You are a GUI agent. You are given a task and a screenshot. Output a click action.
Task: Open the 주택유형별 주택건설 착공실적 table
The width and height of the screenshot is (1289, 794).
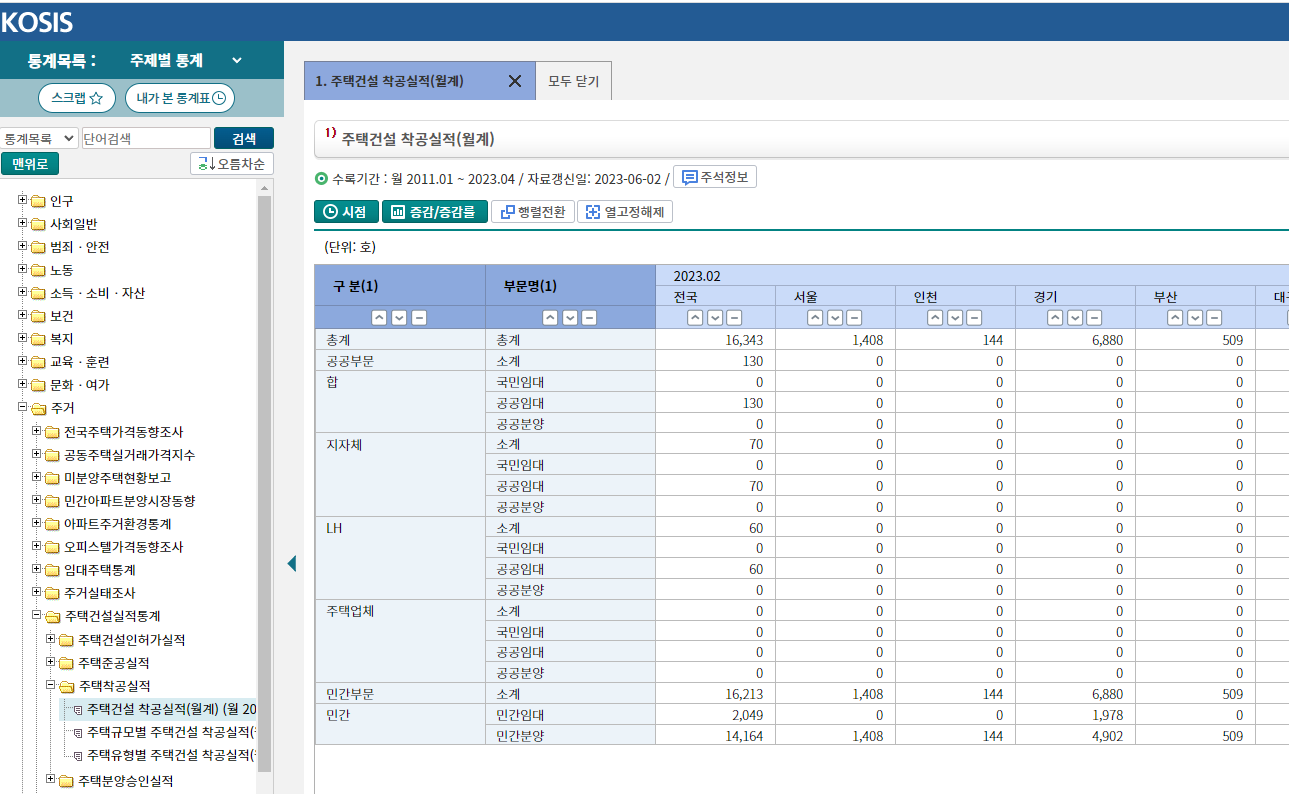(171, 755)
